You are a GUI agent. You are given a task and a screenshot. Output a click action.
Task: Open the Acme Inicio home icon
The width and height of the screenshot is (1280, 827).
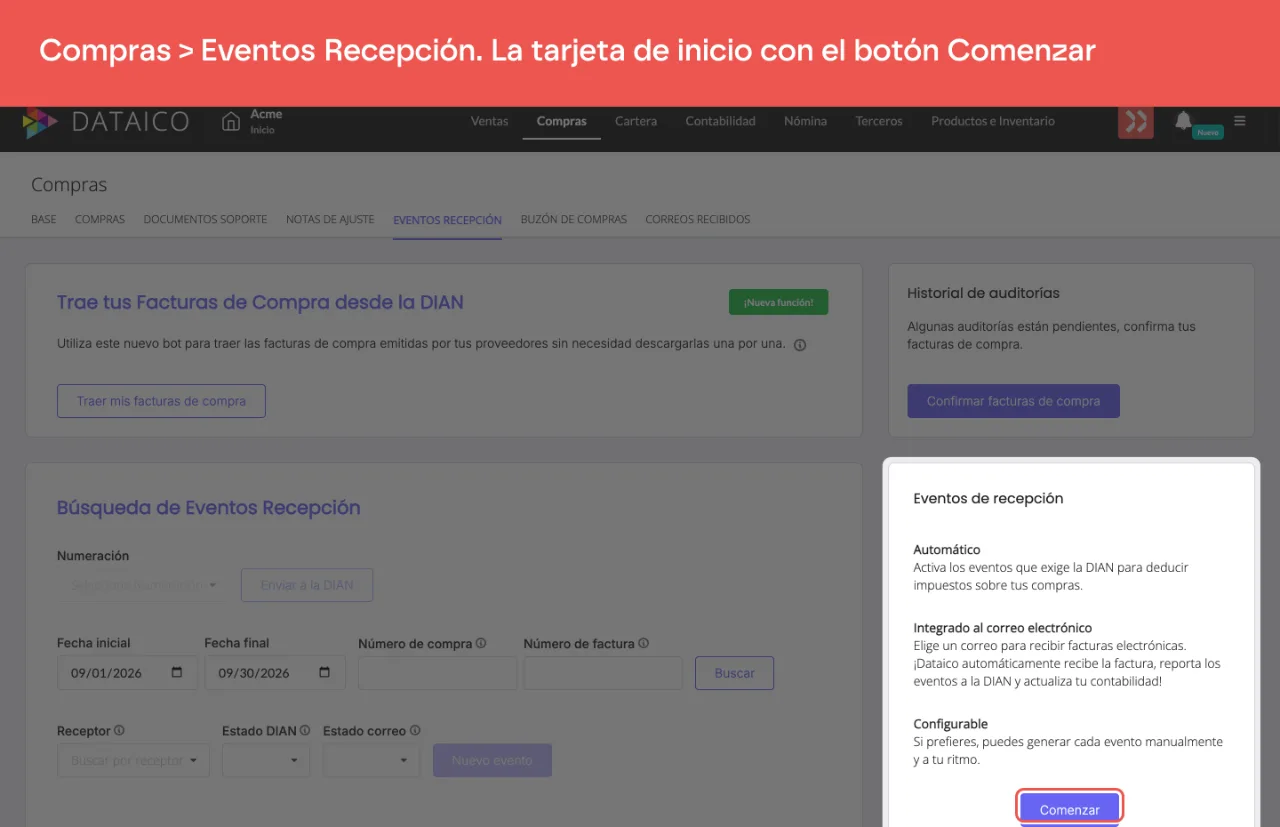[231, 122]
